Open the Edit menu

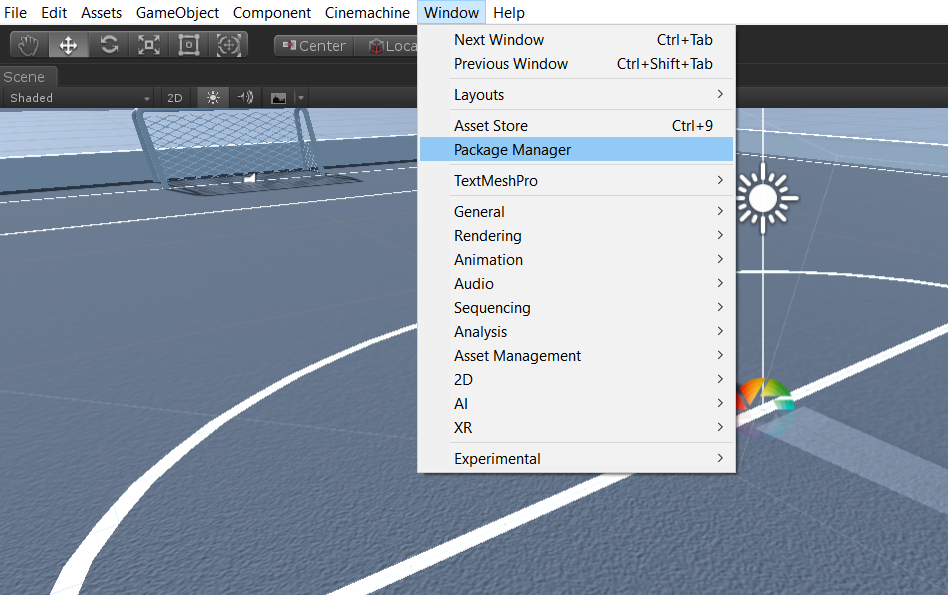54,13
